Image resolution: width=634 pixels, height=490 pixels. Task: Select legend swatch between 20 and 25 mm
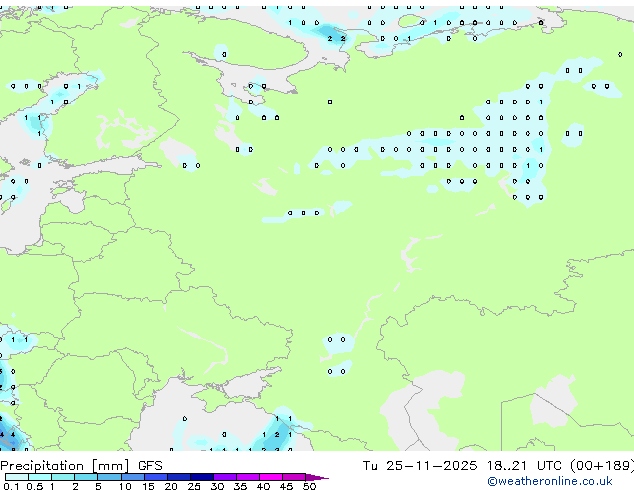[x=179, y=477]
